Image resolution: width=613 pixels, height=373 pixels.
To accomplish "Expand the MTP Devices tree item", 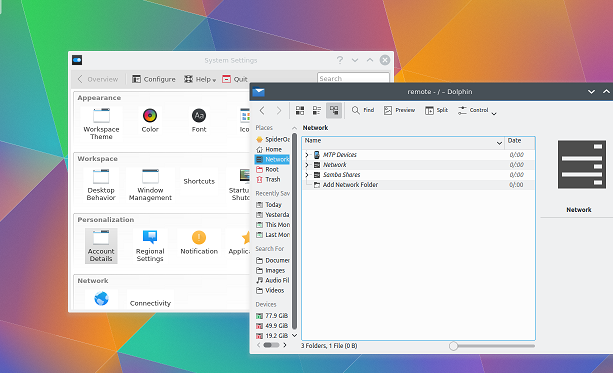I will coord(307,155).
